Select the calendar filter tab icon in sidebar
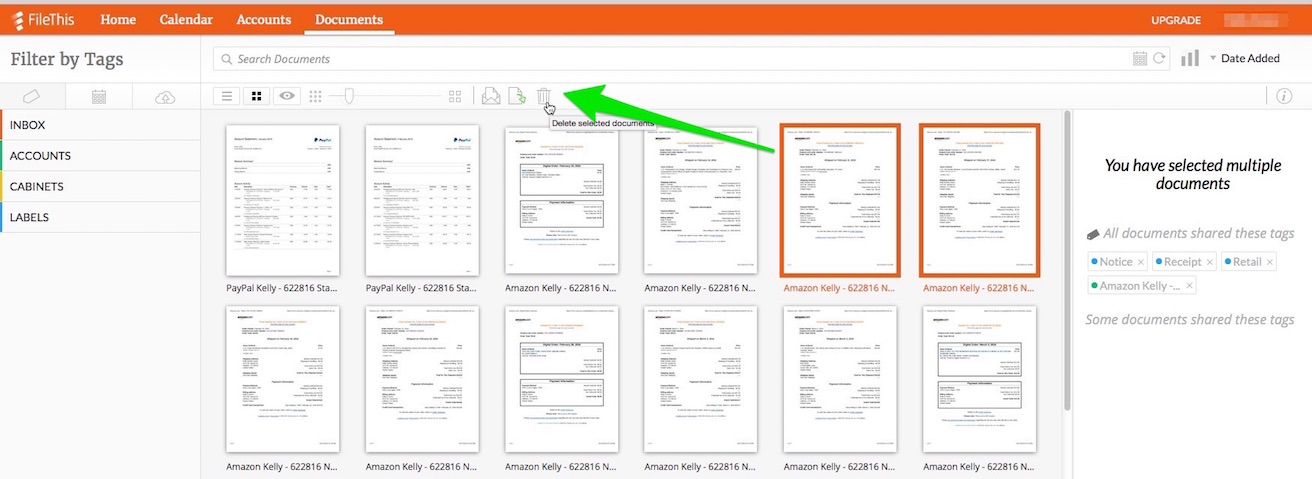Viewport: 1312px width, 479px height. (99, 97)
